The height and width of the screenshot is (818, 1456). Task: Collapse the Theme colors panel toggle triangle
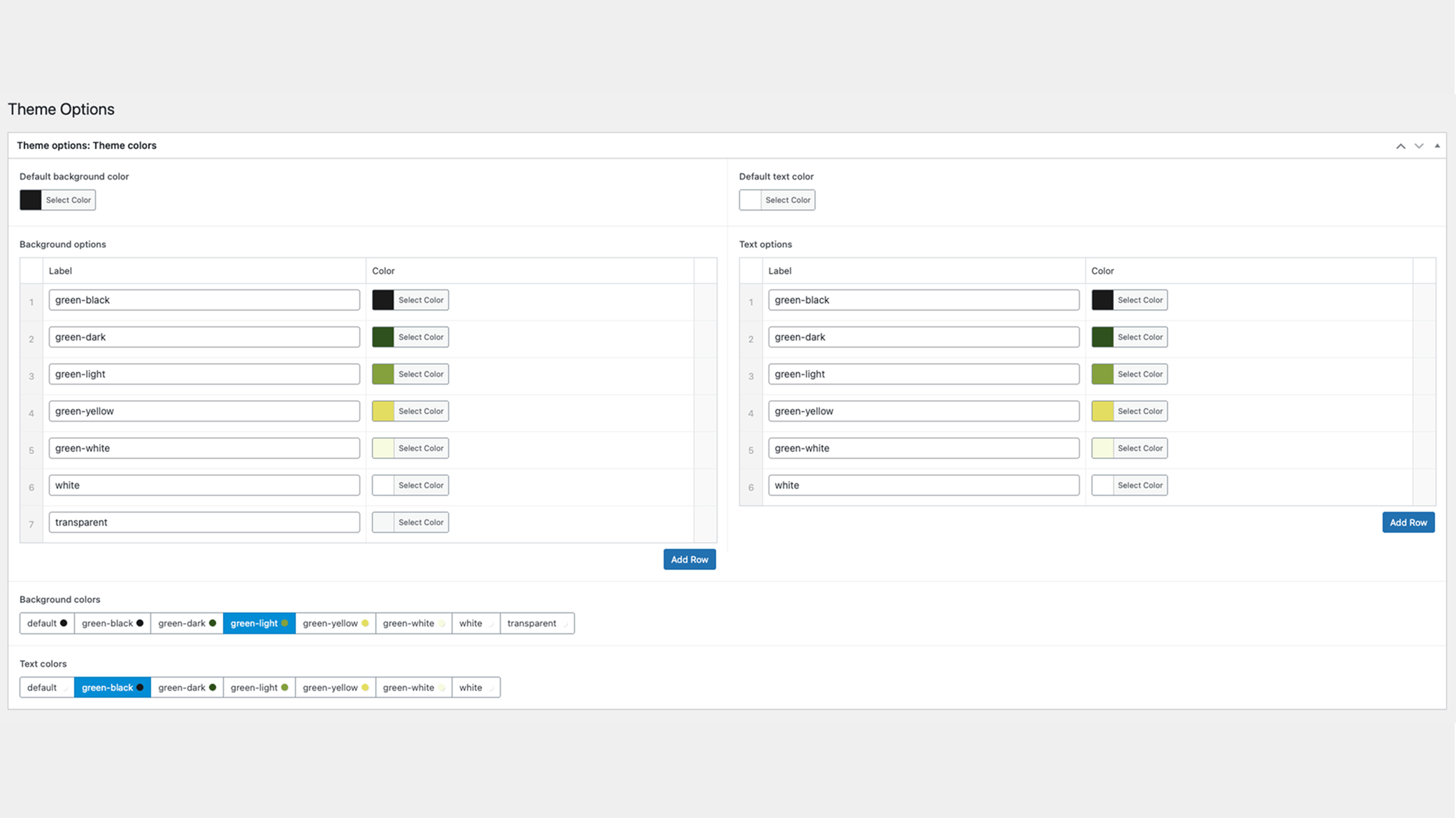1437,146
